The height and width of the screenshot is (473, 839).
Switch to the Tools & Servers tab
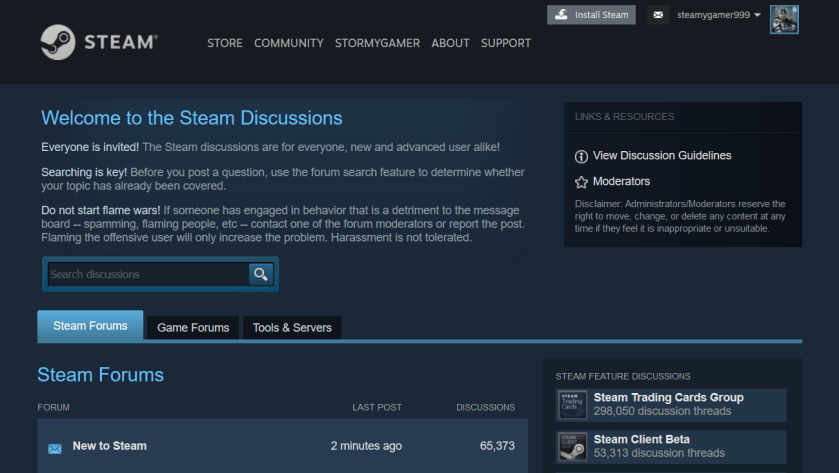pyautogui.click(x=292, y=327)
